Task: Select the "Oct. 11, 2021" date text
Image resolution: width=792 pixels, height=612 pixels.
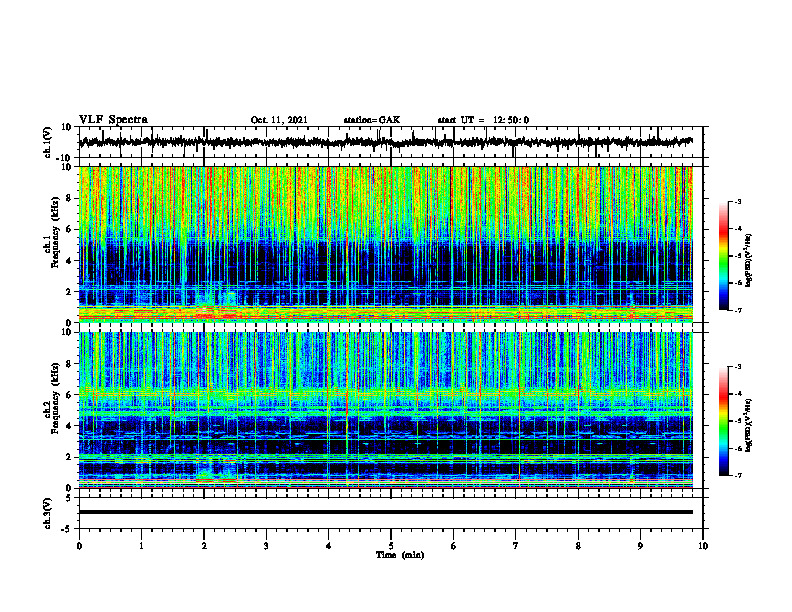Action: (279, 120)
